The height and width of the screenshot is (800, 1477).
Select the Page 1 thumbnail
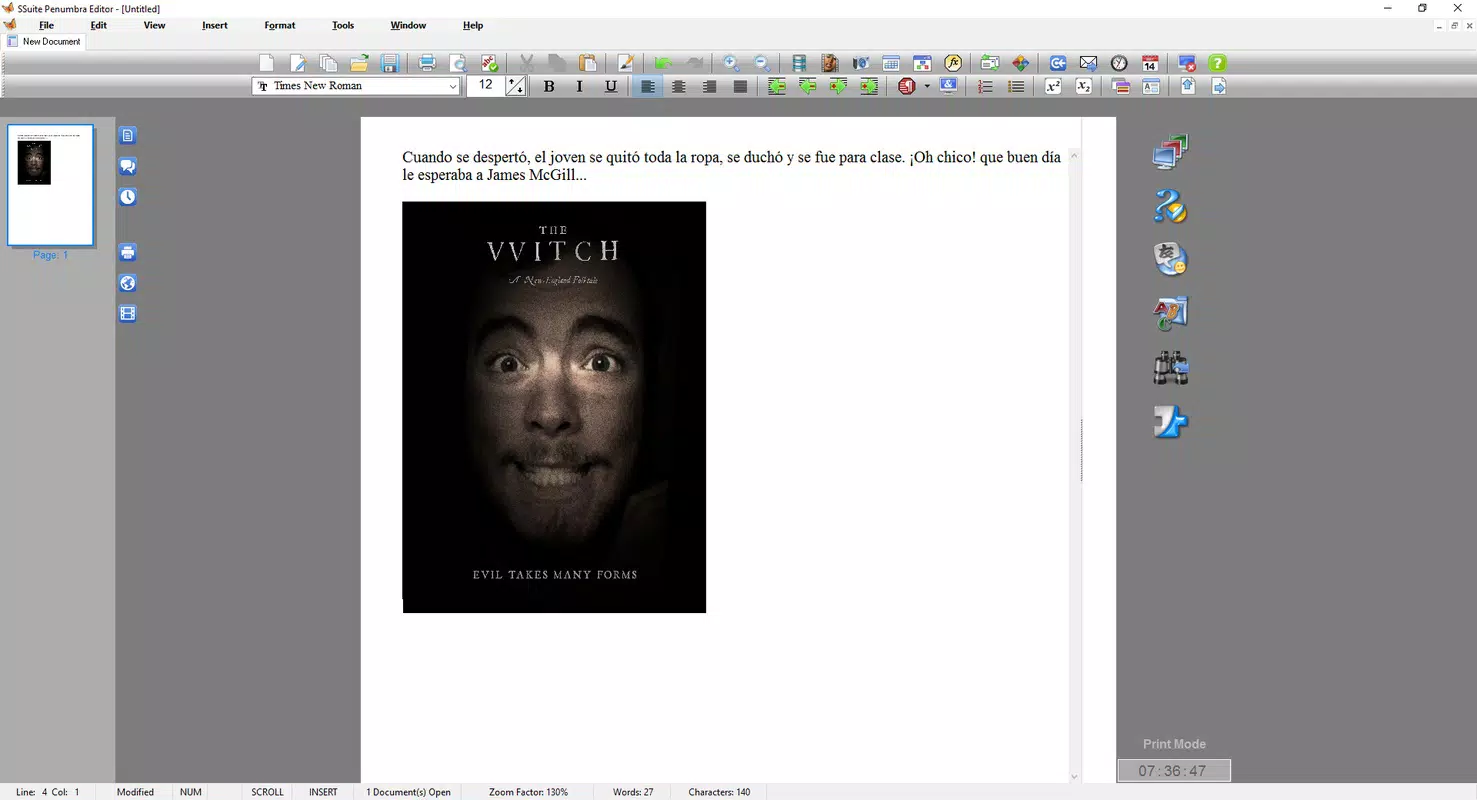pyautogui.click(x=51, y=185)
